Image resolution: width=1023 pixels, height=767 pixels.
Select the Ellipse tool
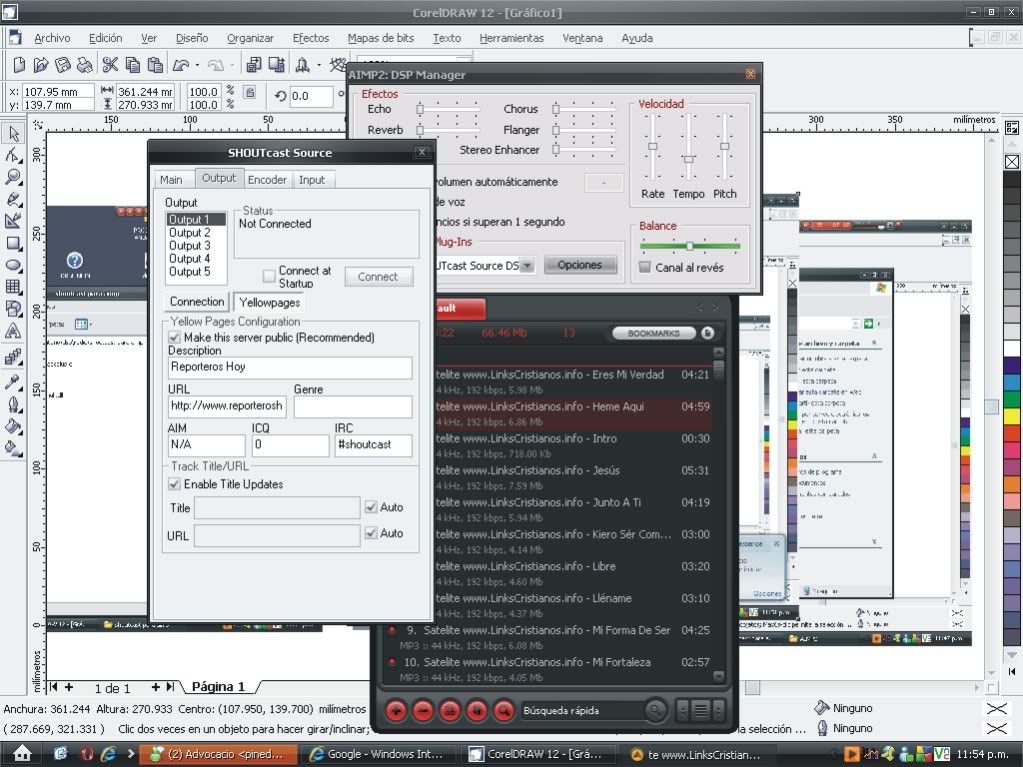pos(13,265)
